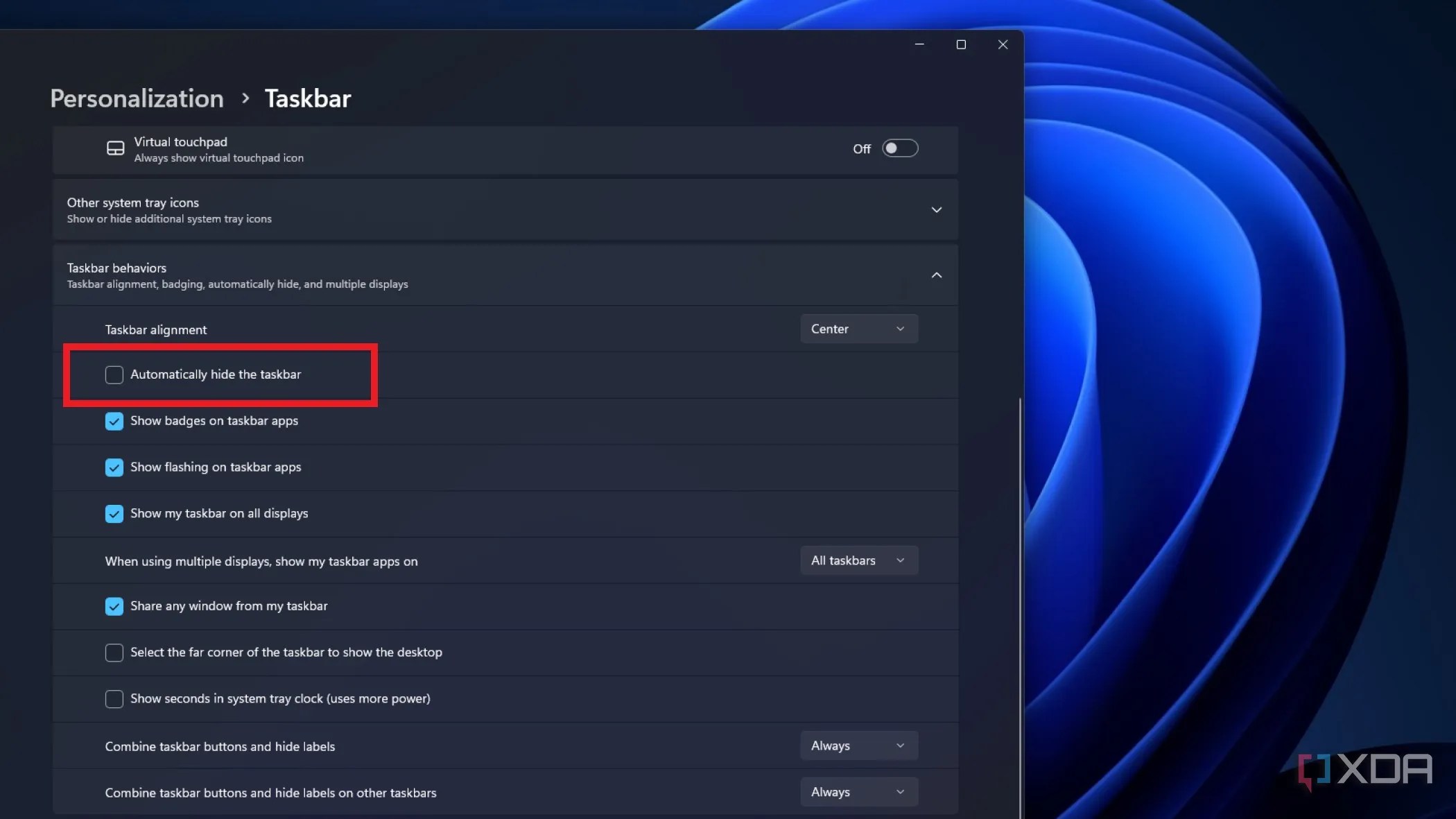The width and height of the screenshot is (1456, 819).
Task: Click the Other system tray icons label
Action: tap(132, 202)
